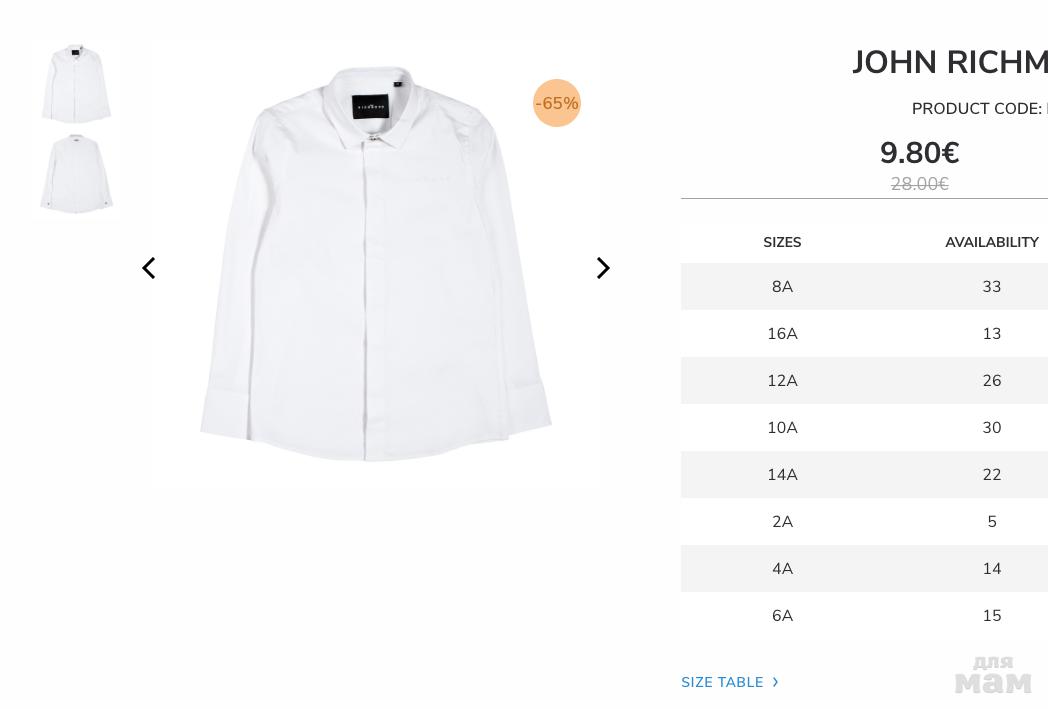This screenshot has width=1048, height=709.
Task: Select the 10A size row
Action: pyautogui.click(x=782, y=428)
